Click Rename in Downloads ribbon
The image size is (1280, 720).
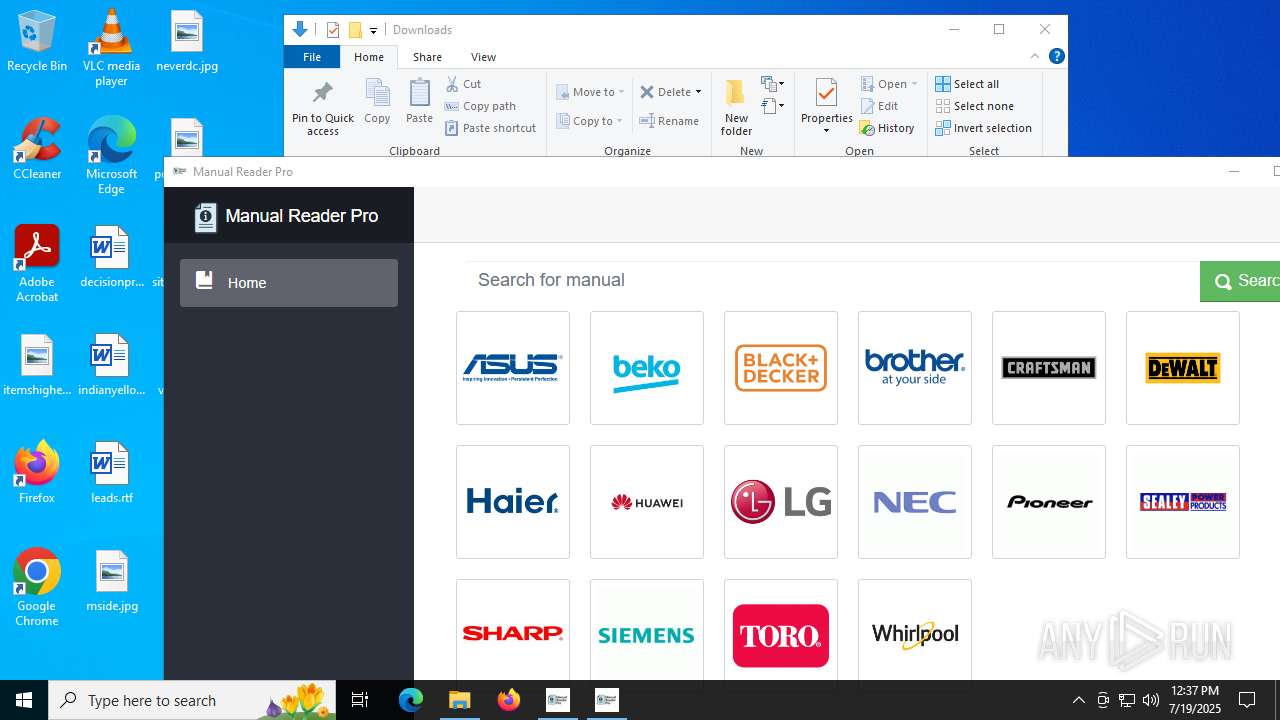(669, 121)
